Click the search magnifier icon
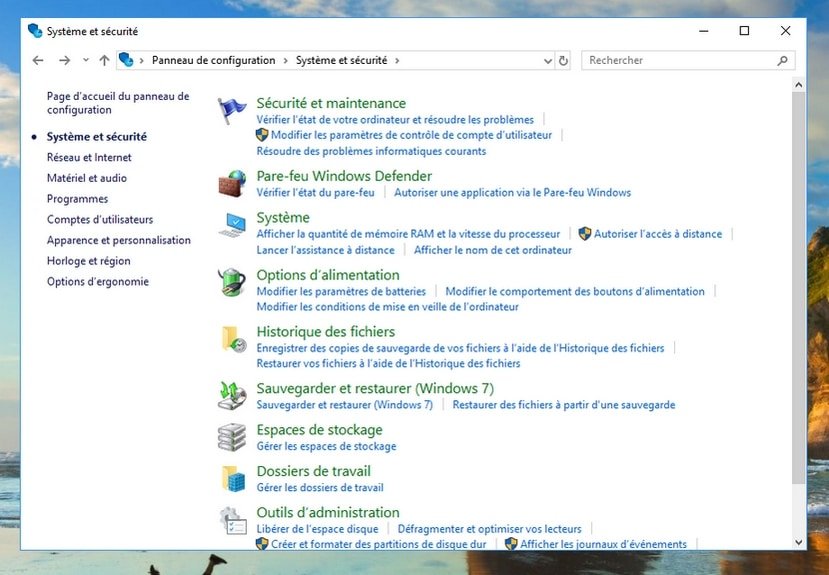Viewport: 829px width, 575px height. (782, 61)
